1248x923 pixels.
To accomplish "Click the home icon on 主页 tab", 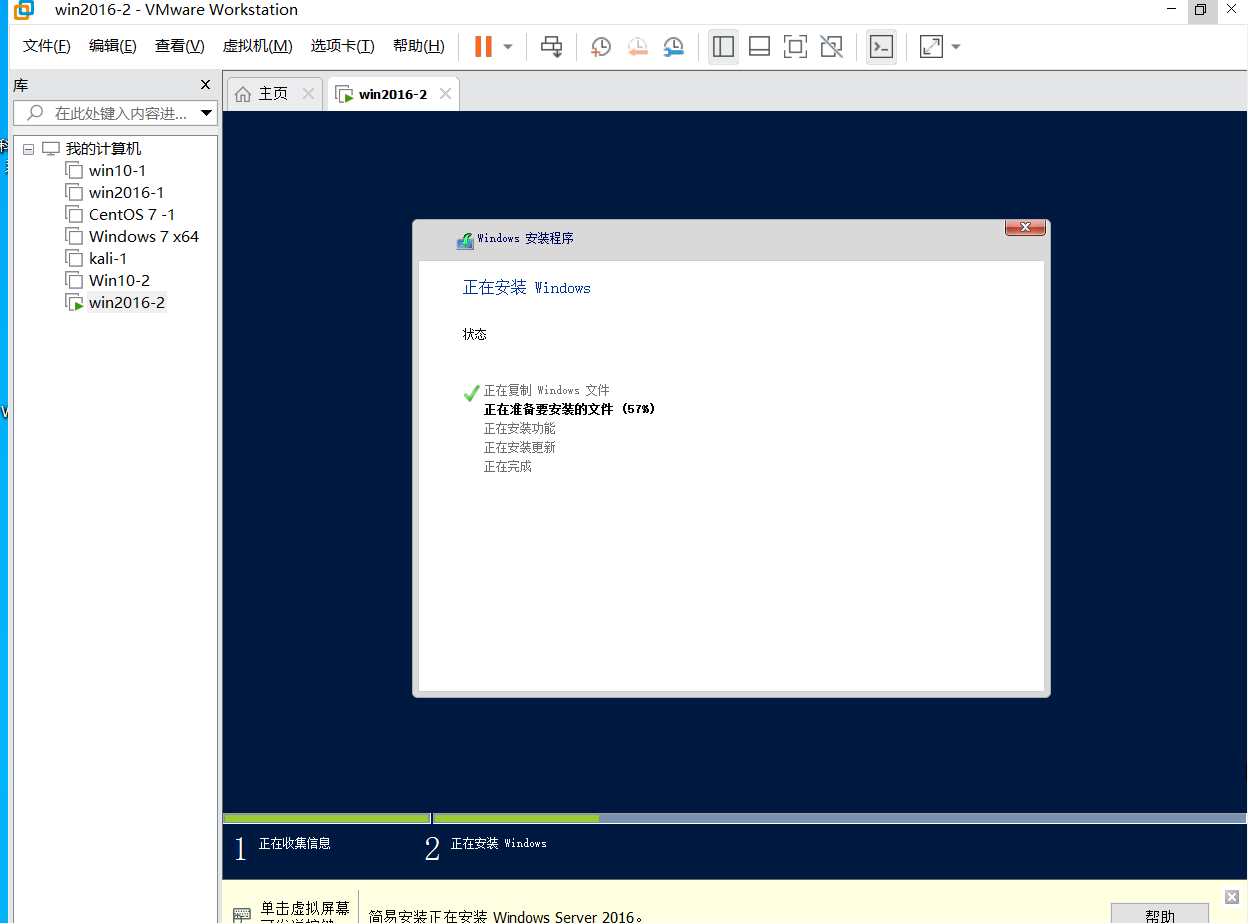I will pos(243,94).
